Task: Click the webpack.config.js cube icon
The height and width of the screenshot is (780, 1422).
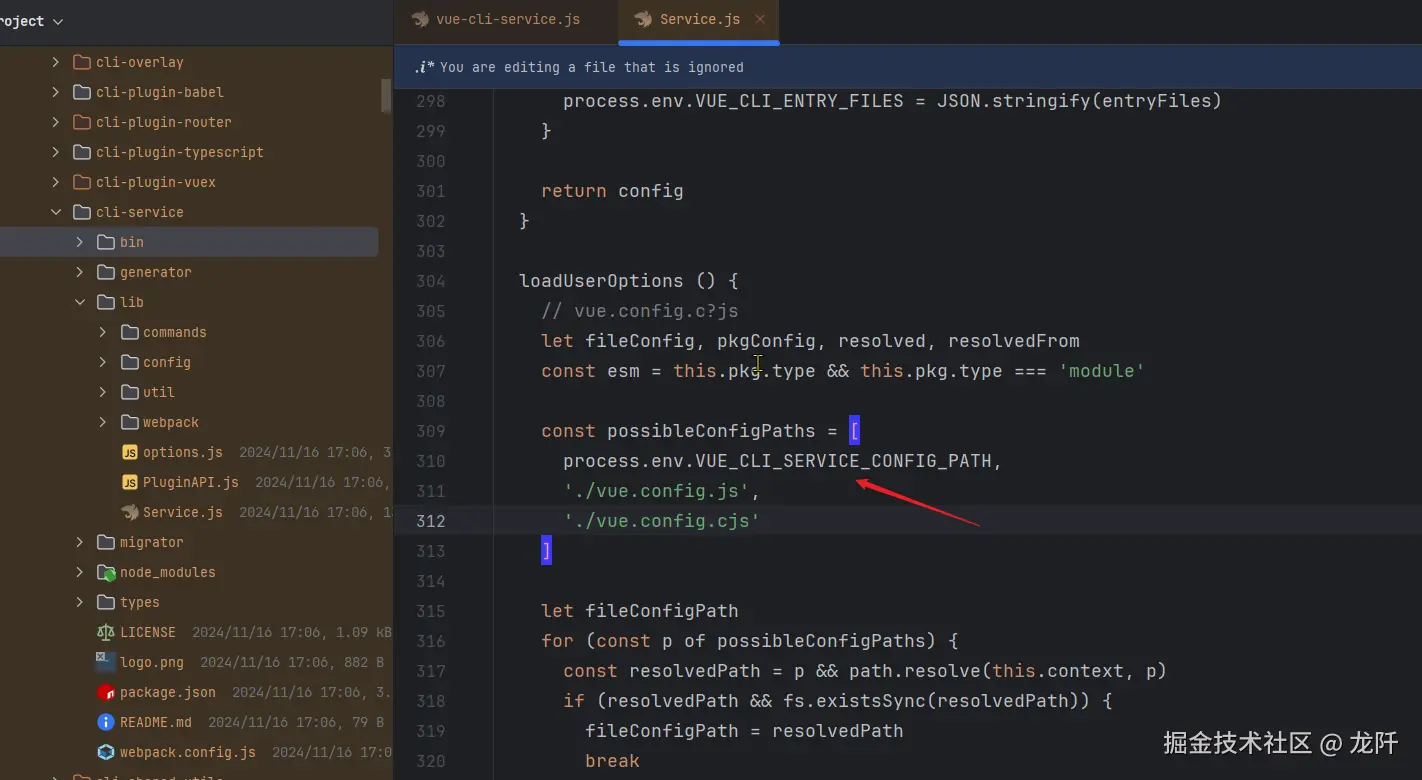Action: [x=106, y=752]
